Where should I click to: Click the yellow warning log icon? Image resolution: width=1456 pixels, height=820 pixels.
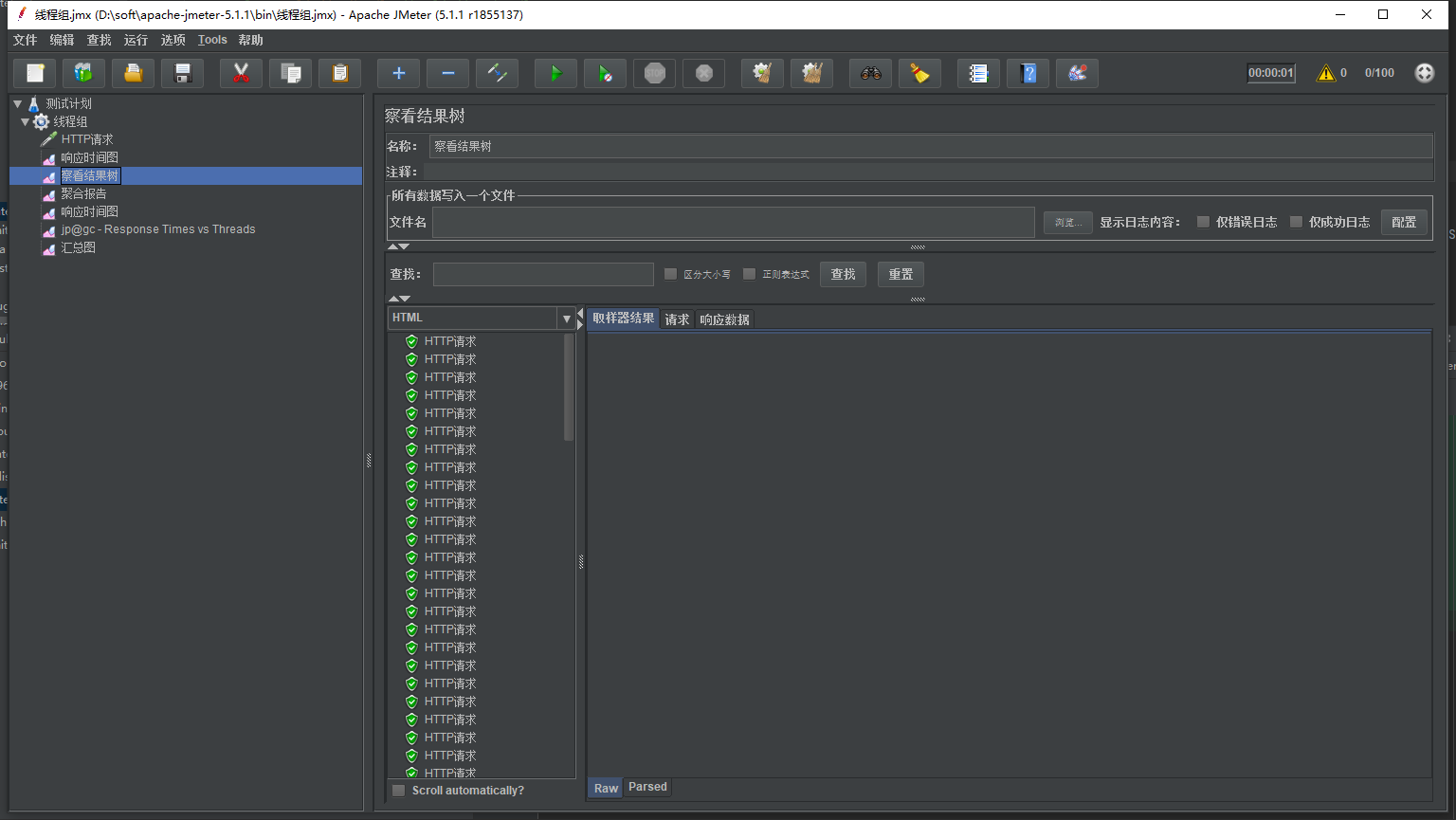[x=1326, y=73]
